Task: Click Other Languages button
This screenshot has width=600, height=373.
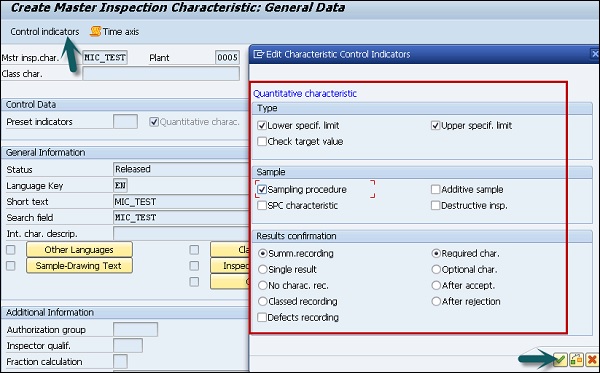Action: (x=79, y=250)
